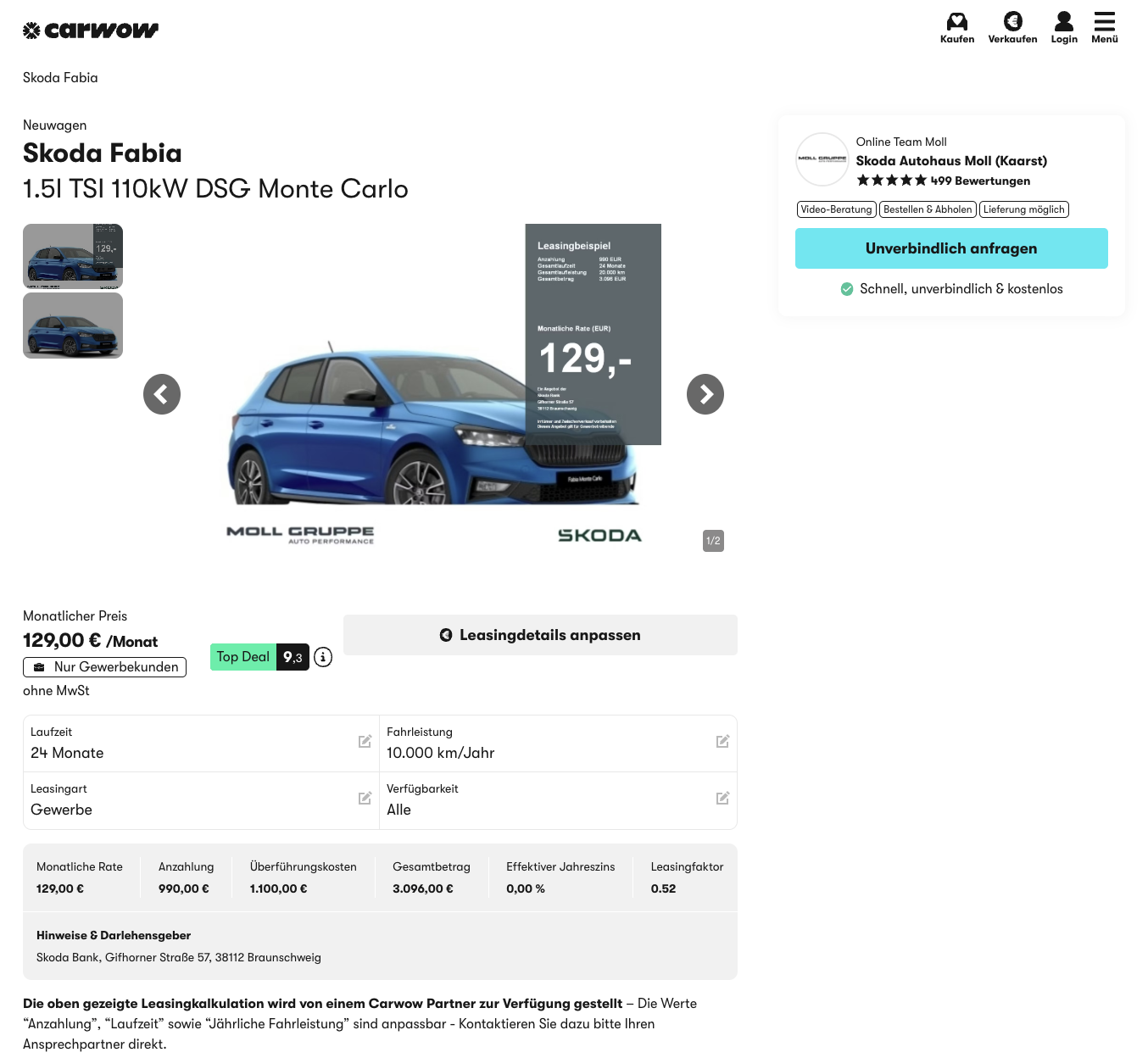Select second blue Fabia thumbnail
Image resolution: width=1148 pixels, height=1058 pixels.
pyautogui.click(x=73, y=326)
